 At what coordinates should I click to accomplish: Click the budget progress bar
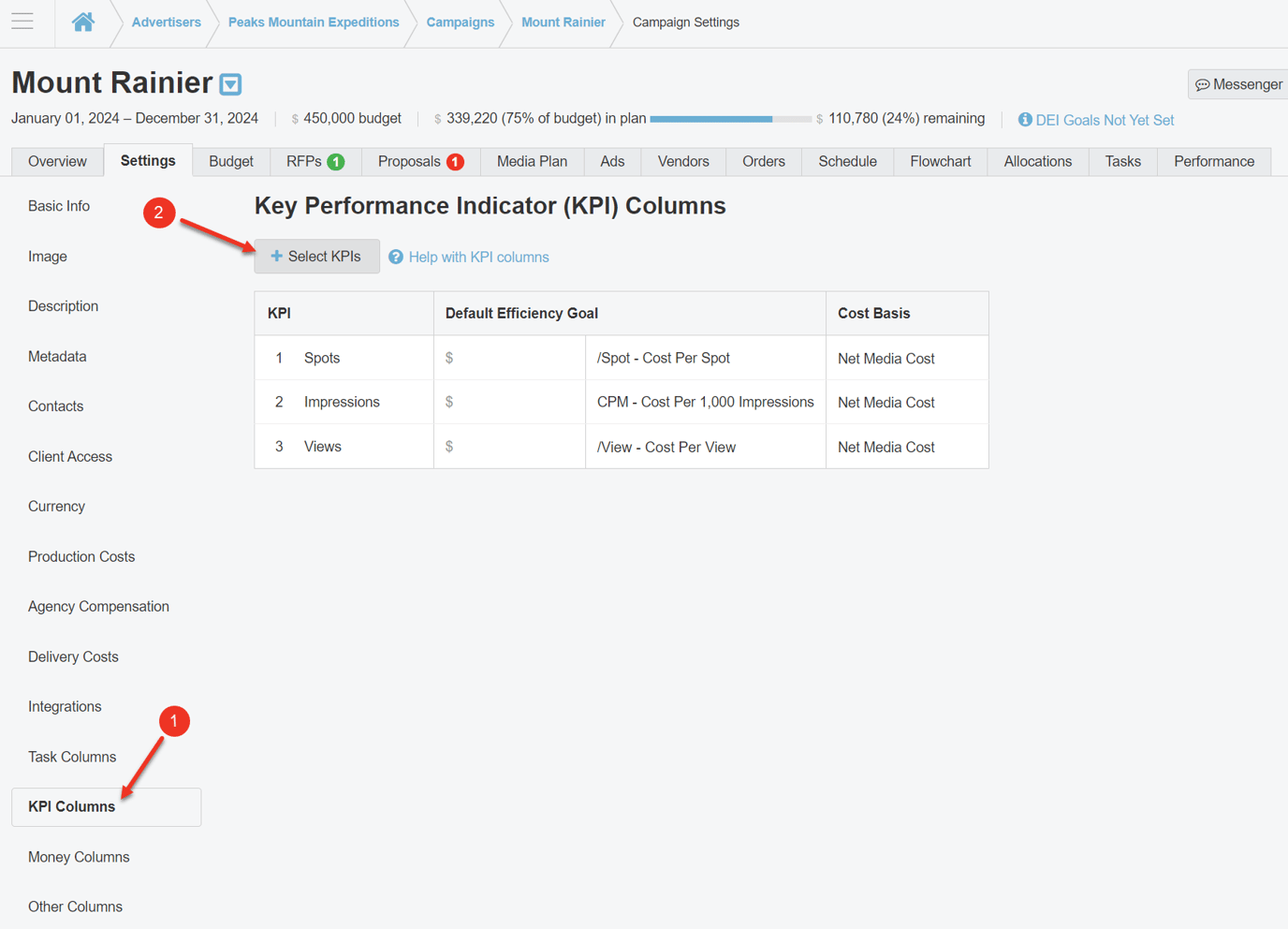(730, 119)
